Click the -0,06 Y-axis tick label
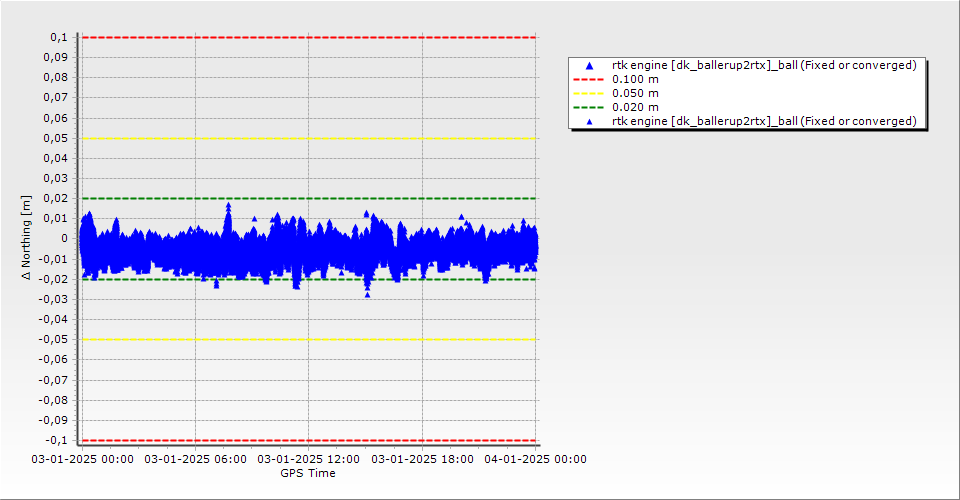Screen dimensions: 960x500 54,360
